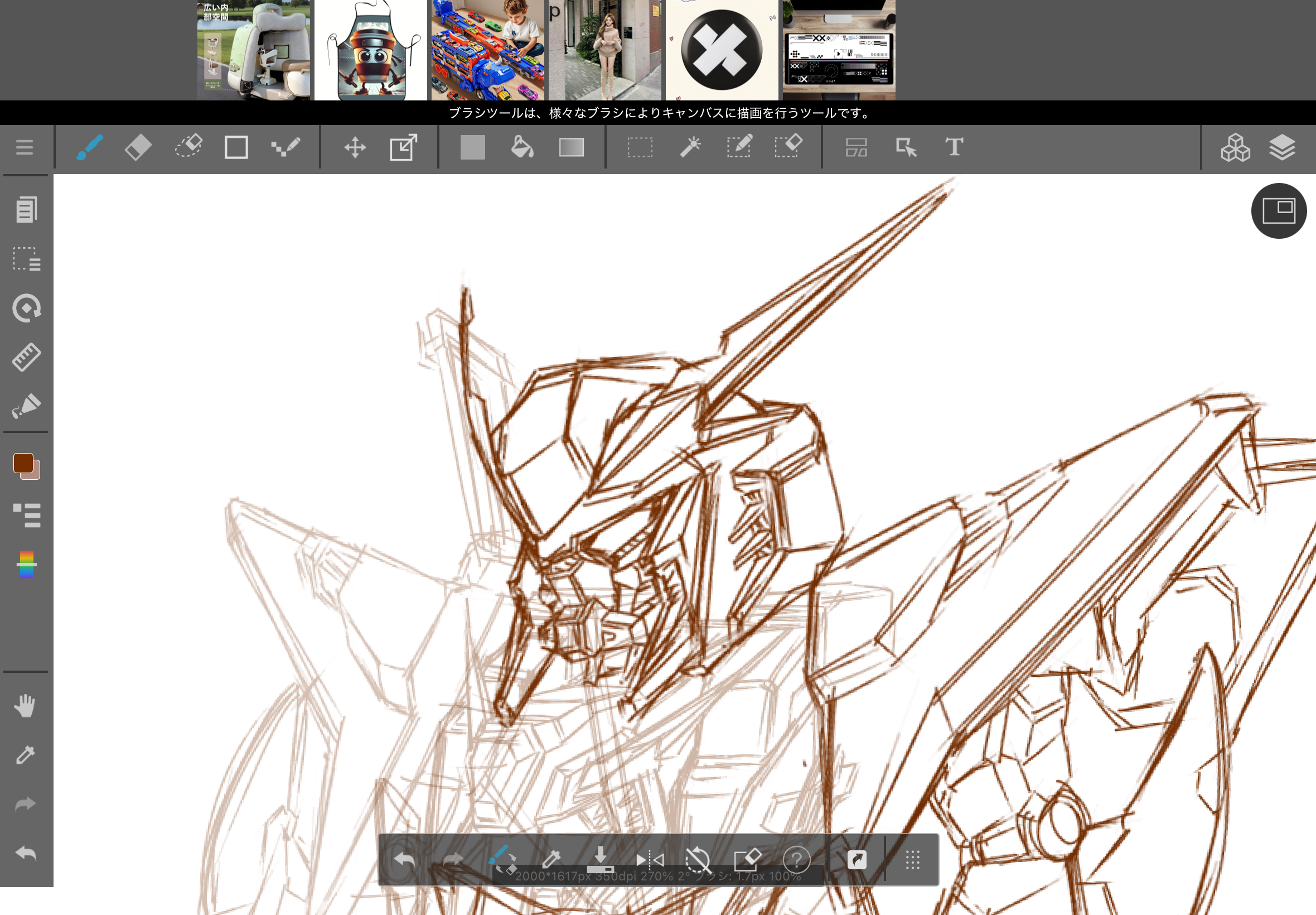Choose the Bucket fill tool
Image resolution: width=1316 pixels, height=915 pixels.
coord(521,147)
